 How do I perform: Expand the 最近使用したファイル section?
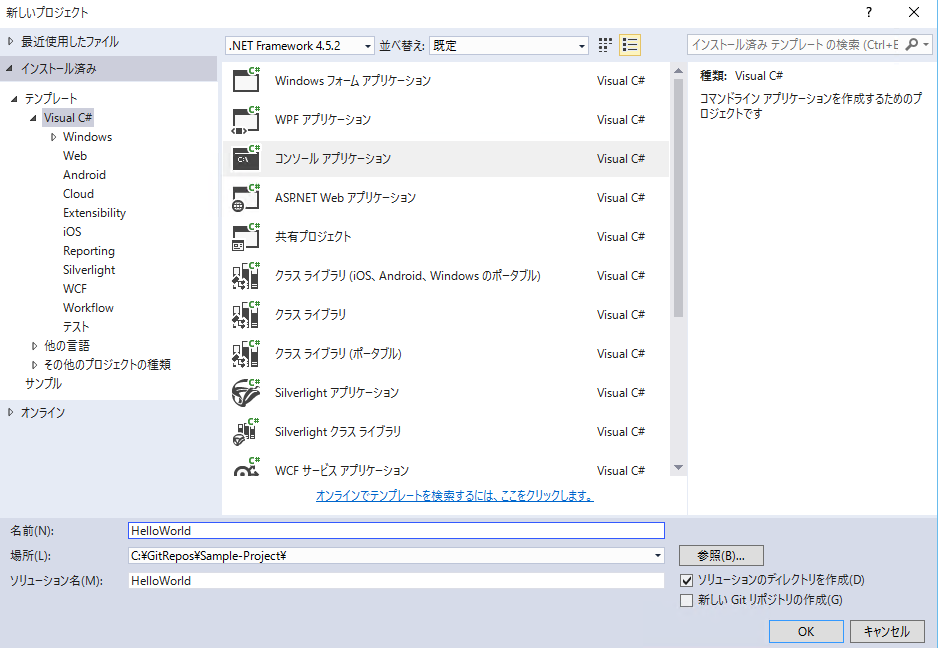click(10, 42)
